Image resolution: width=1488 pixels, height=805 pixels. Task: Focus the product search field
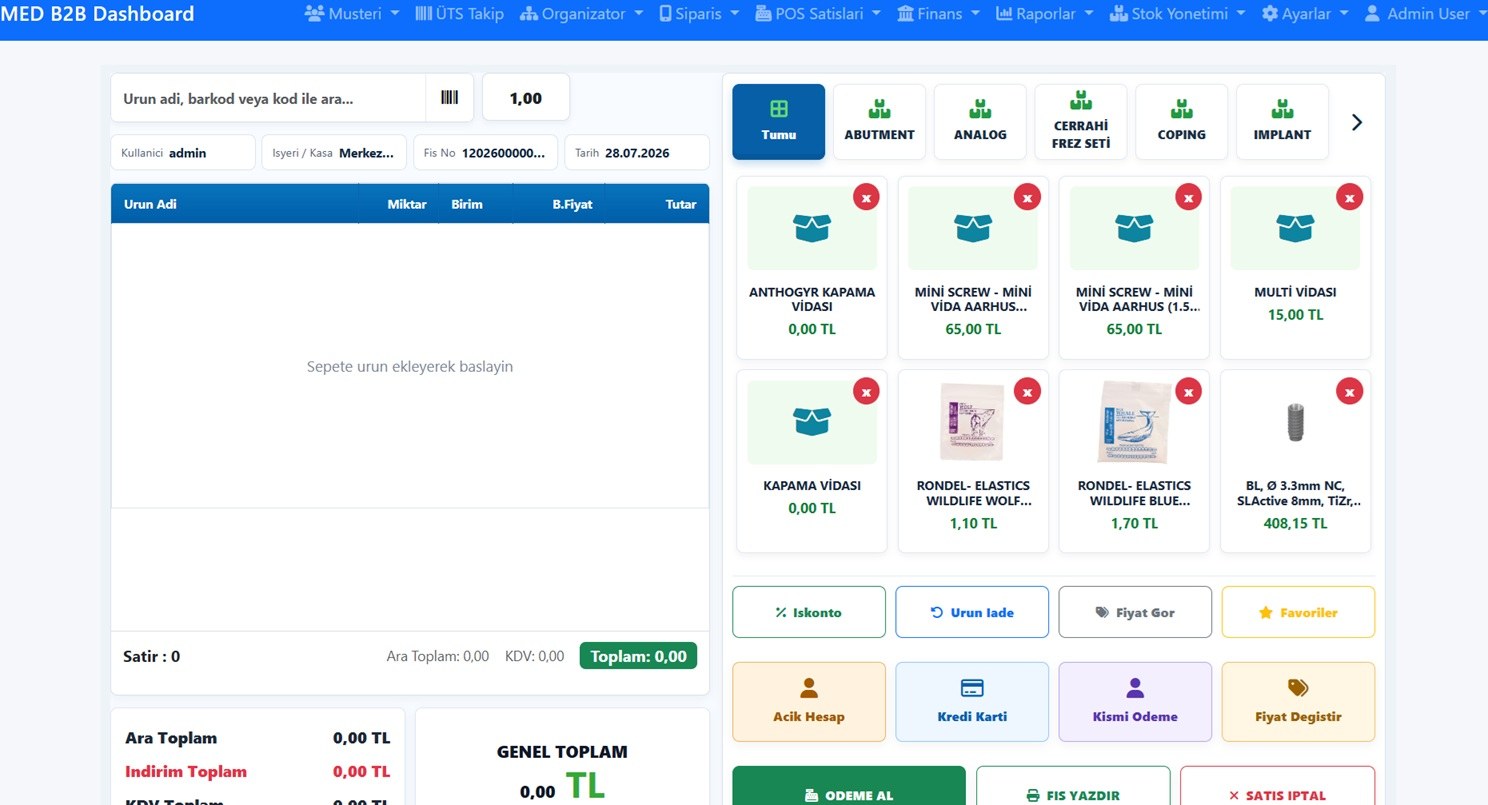point(268,98)
